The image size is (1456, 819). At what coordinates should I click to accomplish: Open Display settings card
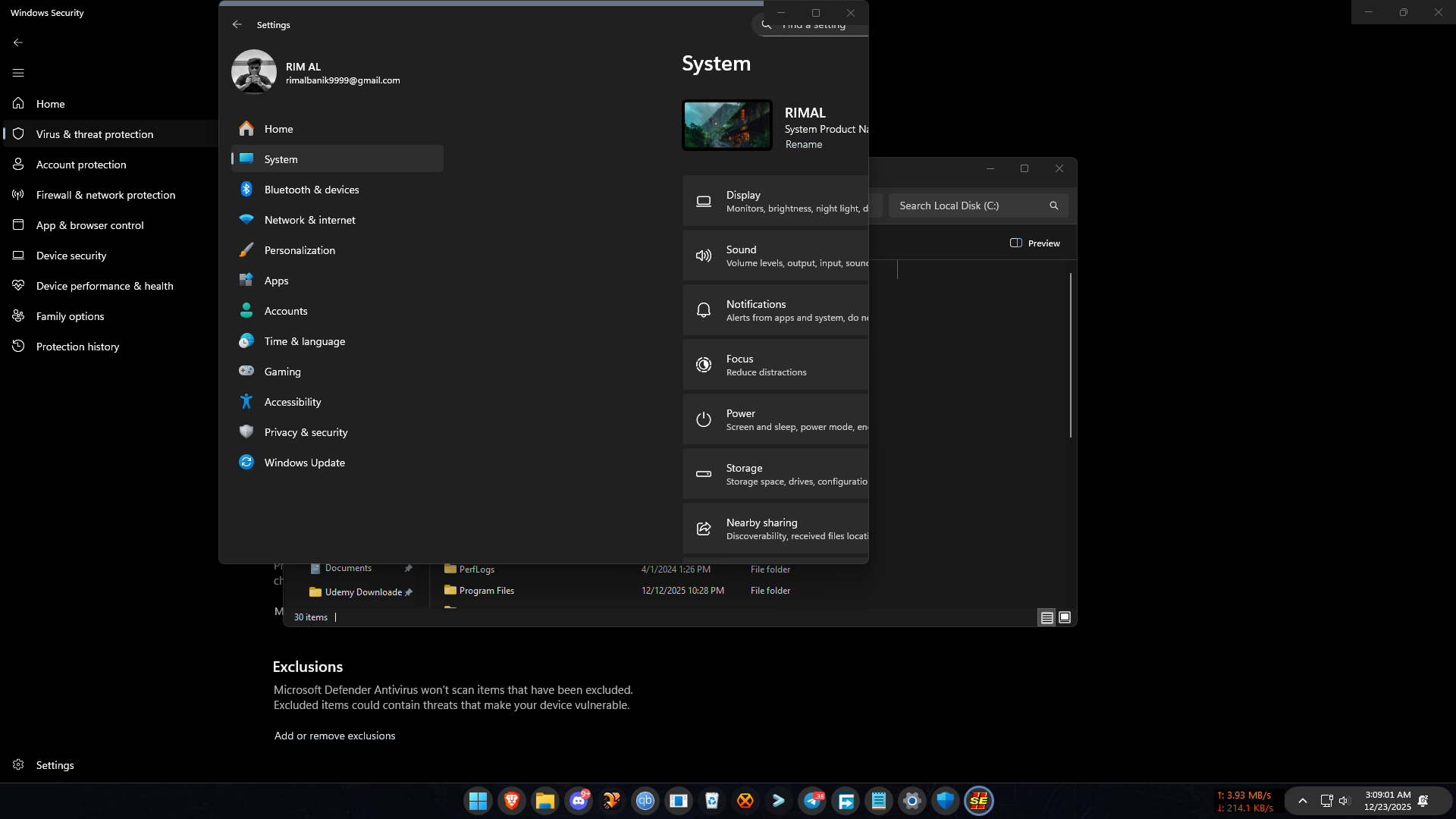pyautogui.click(x=775, y=201)
